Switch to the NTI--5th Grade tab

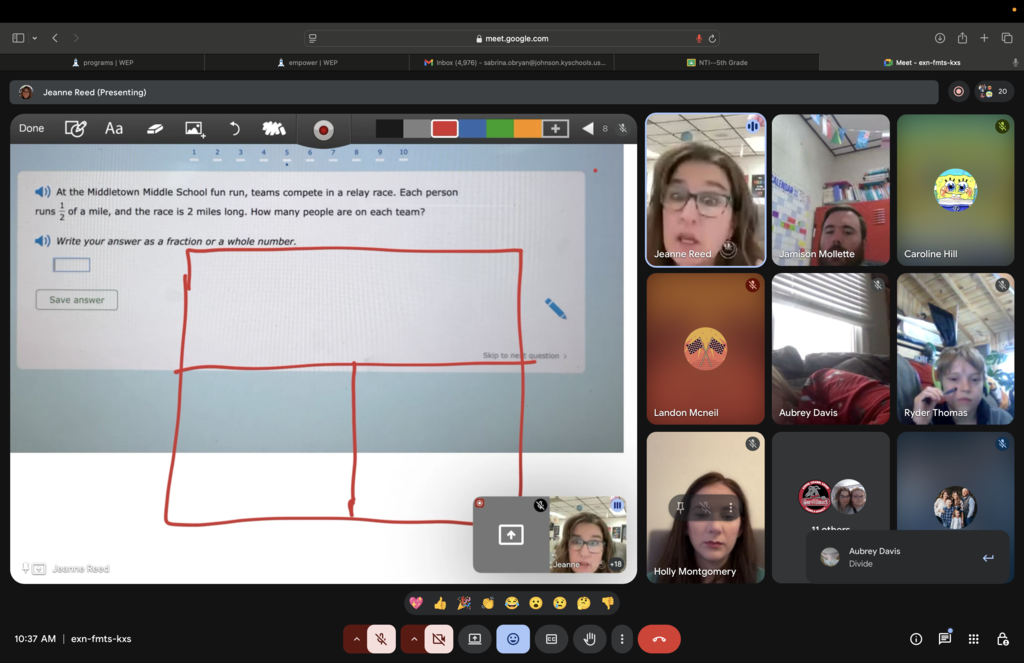pyautogui.click(x=716, y=62)
